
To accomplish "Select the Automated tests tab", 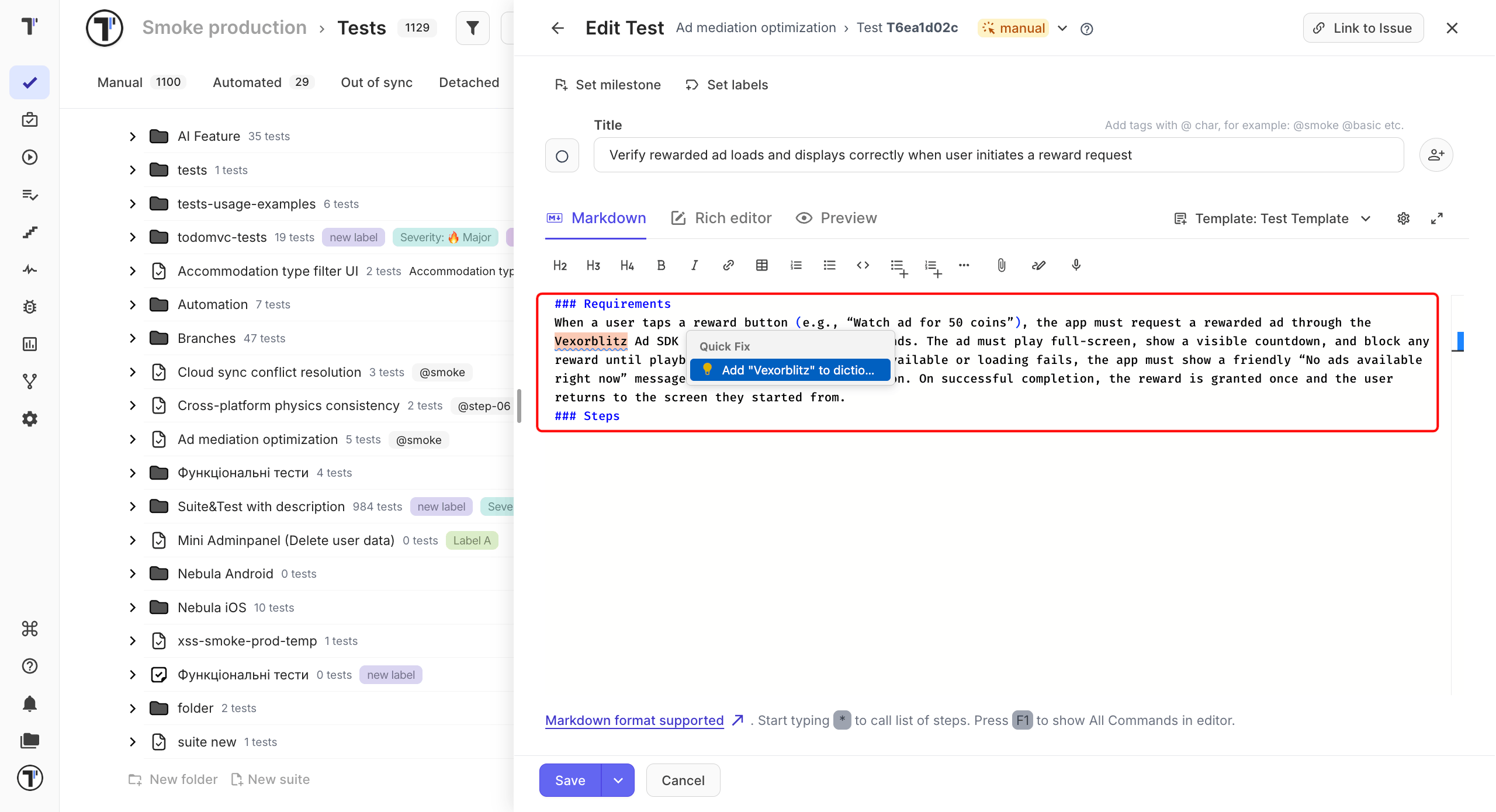I will (263, 82).
